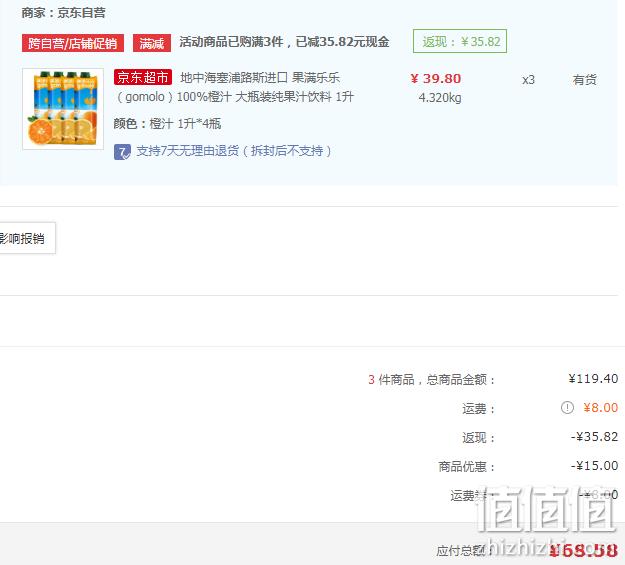Click the shipping fee info icon

pos(567,408)
